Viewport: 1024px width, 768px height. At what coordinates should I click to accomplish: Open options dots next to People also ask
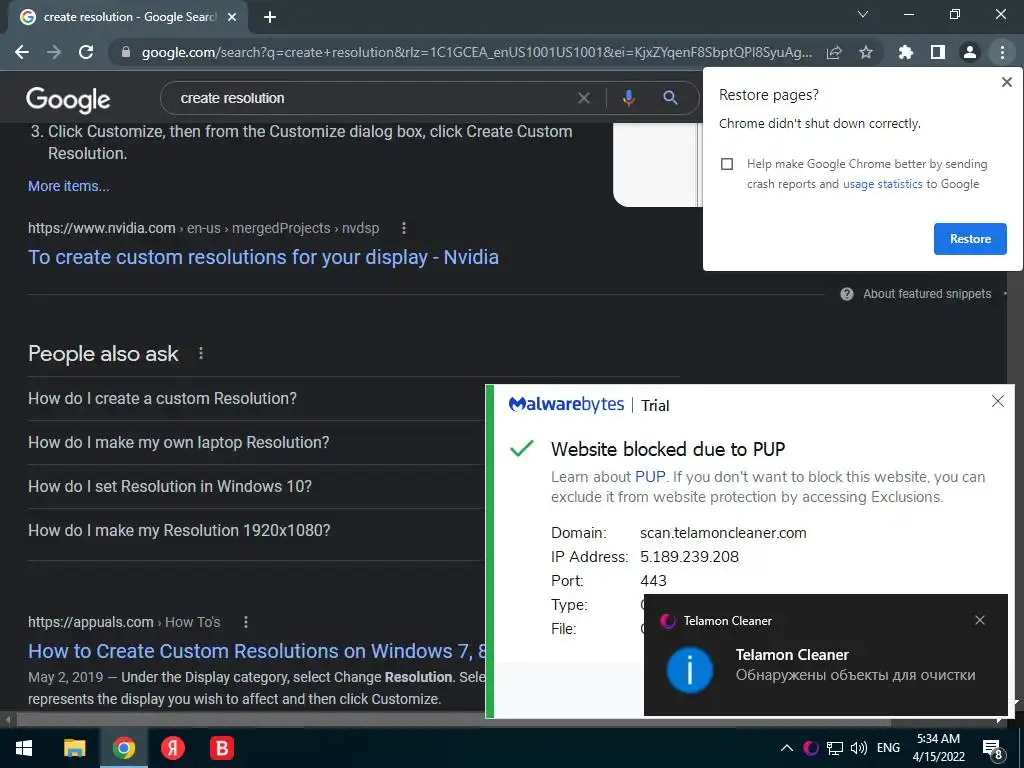pos(200,353)
